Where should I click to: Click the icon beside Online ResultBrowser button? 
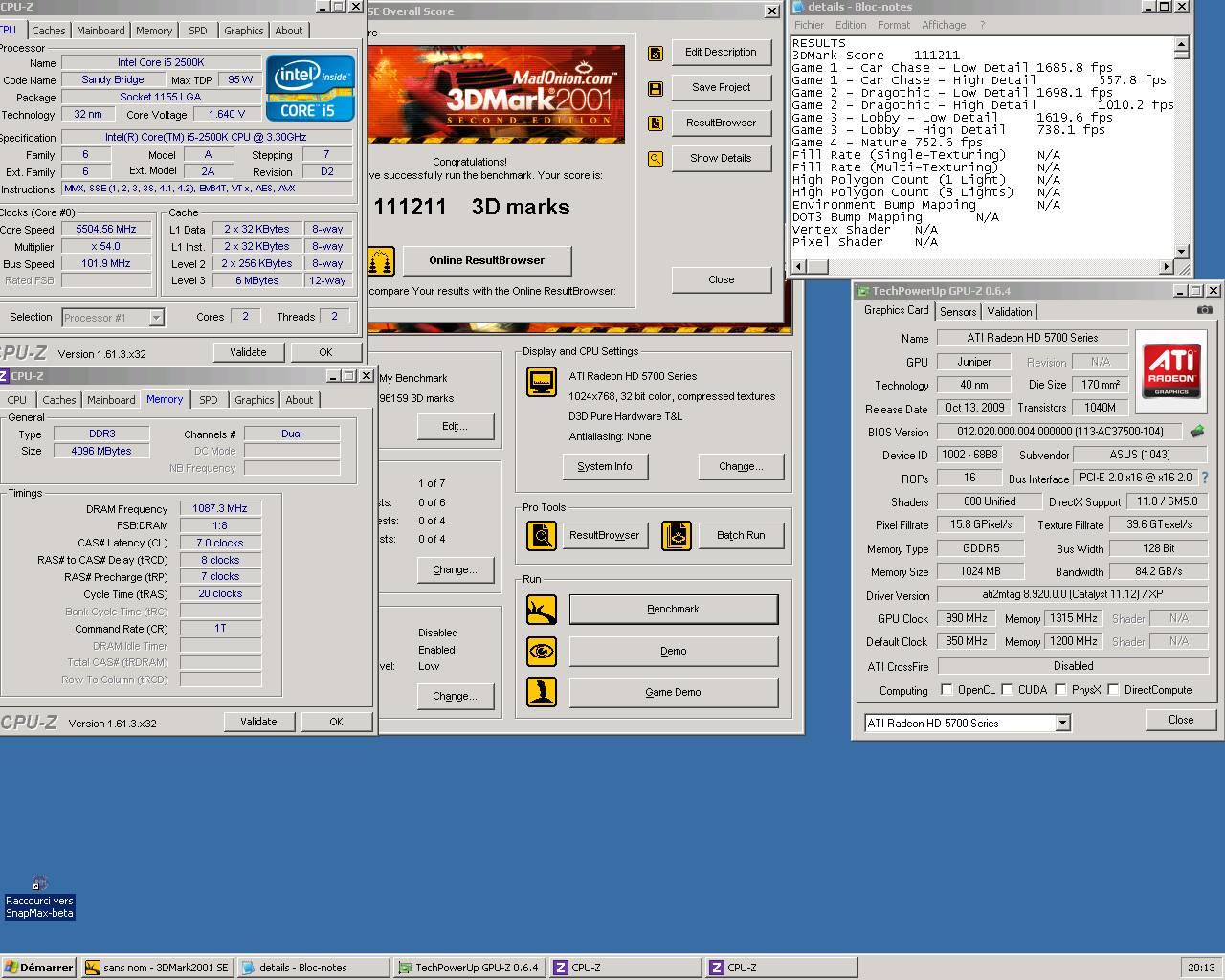(x=381, y=260)
